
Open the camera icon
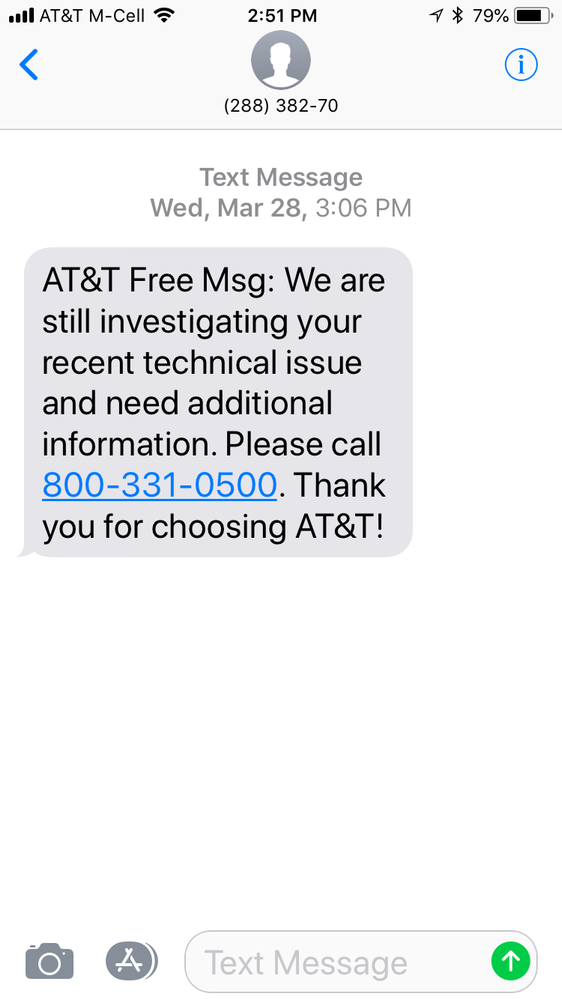point(49,961)
